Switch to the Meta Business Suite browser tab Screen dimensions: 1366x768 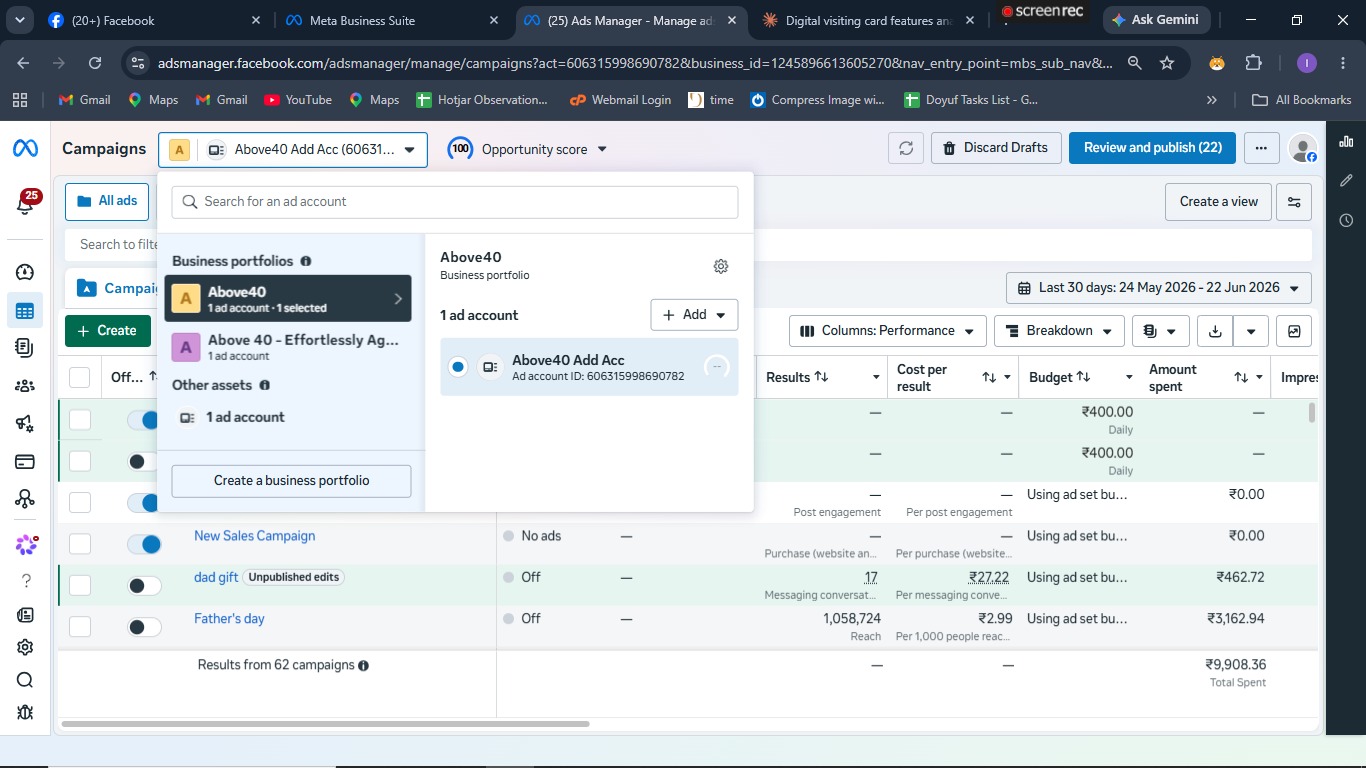coord(393,20)
